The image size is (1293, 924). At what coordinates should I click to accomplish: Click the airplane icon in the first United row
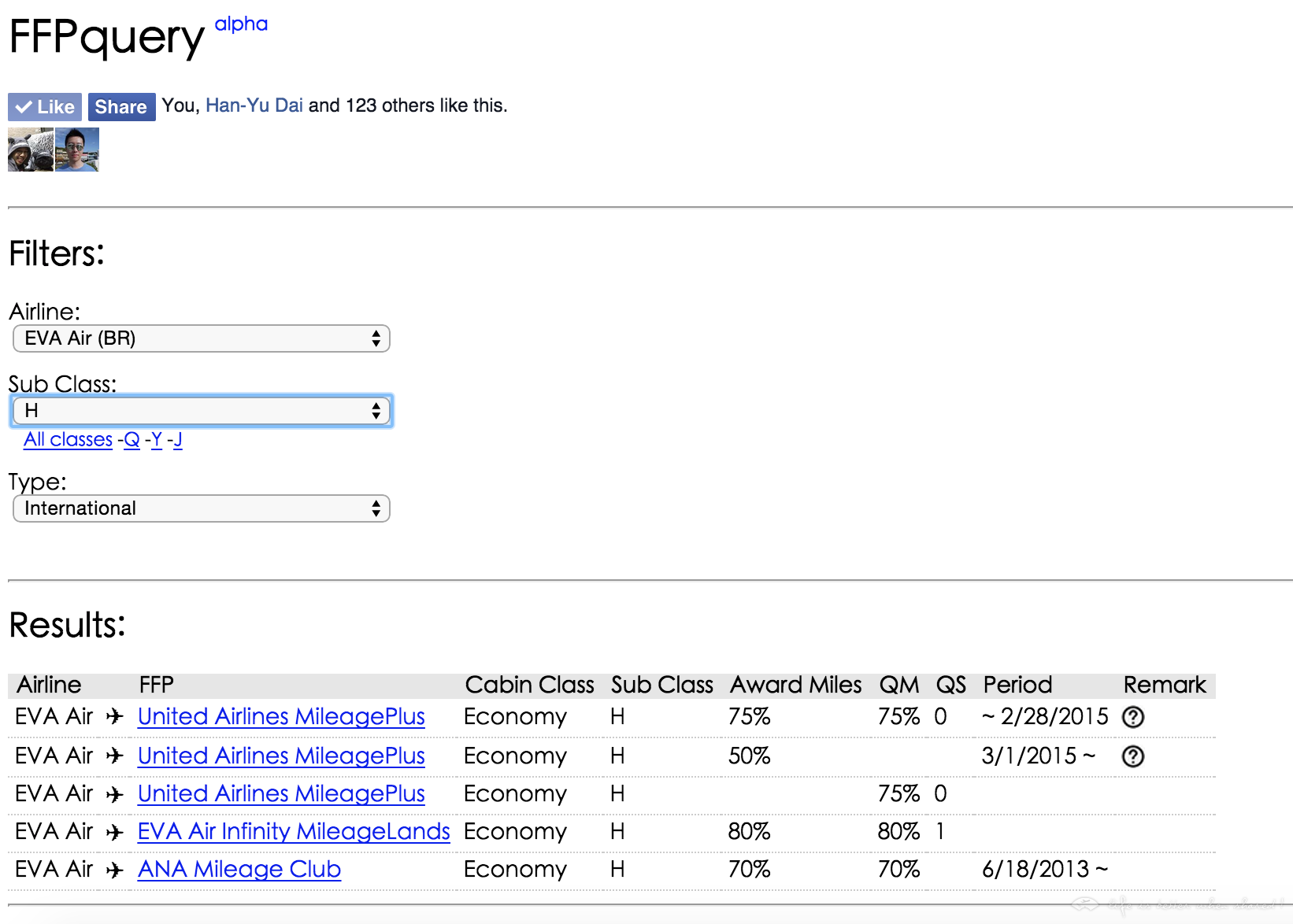pyautogui.click(x=115, y=716)
